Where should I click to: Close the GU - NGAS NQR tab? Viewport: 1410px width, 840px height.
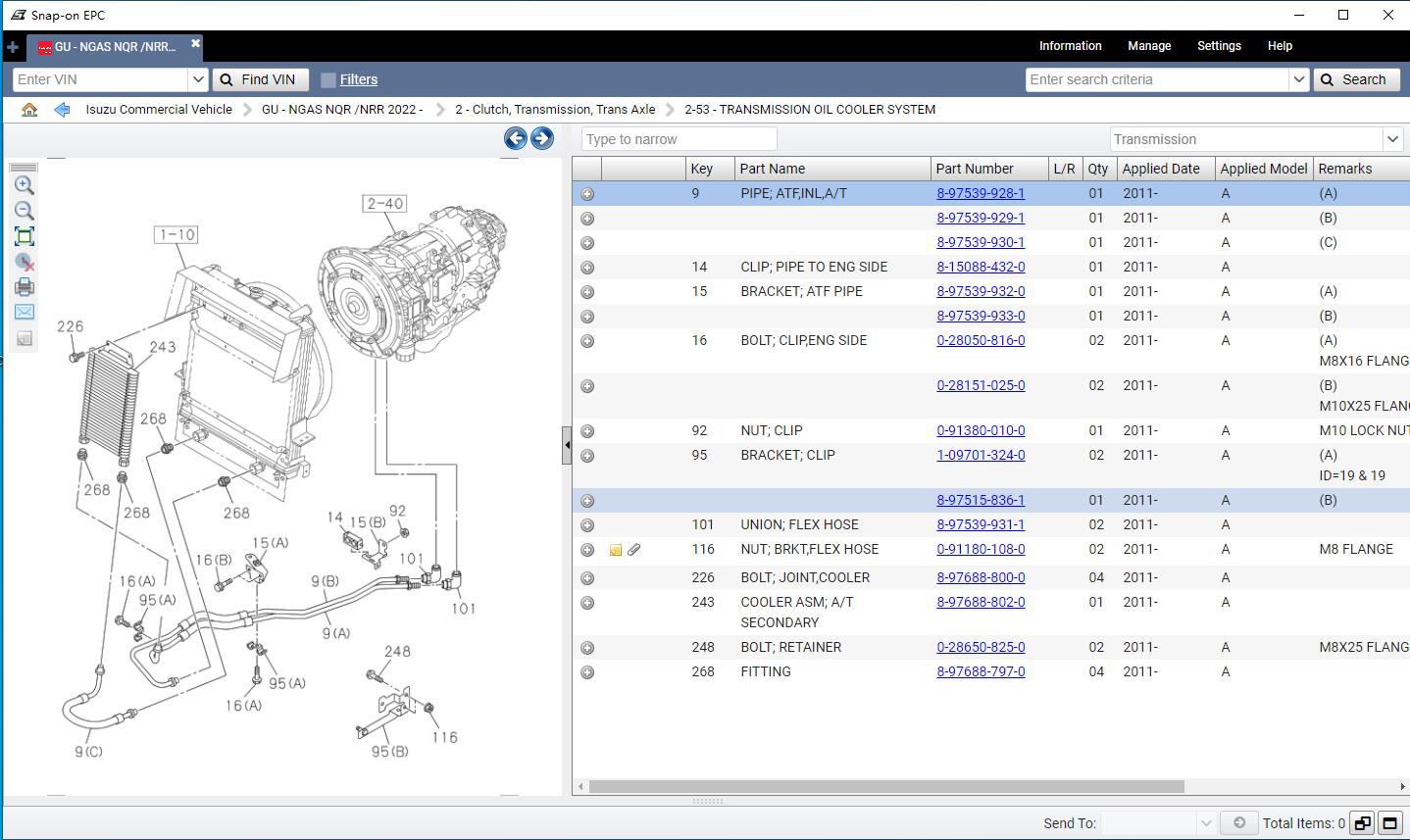195,43
